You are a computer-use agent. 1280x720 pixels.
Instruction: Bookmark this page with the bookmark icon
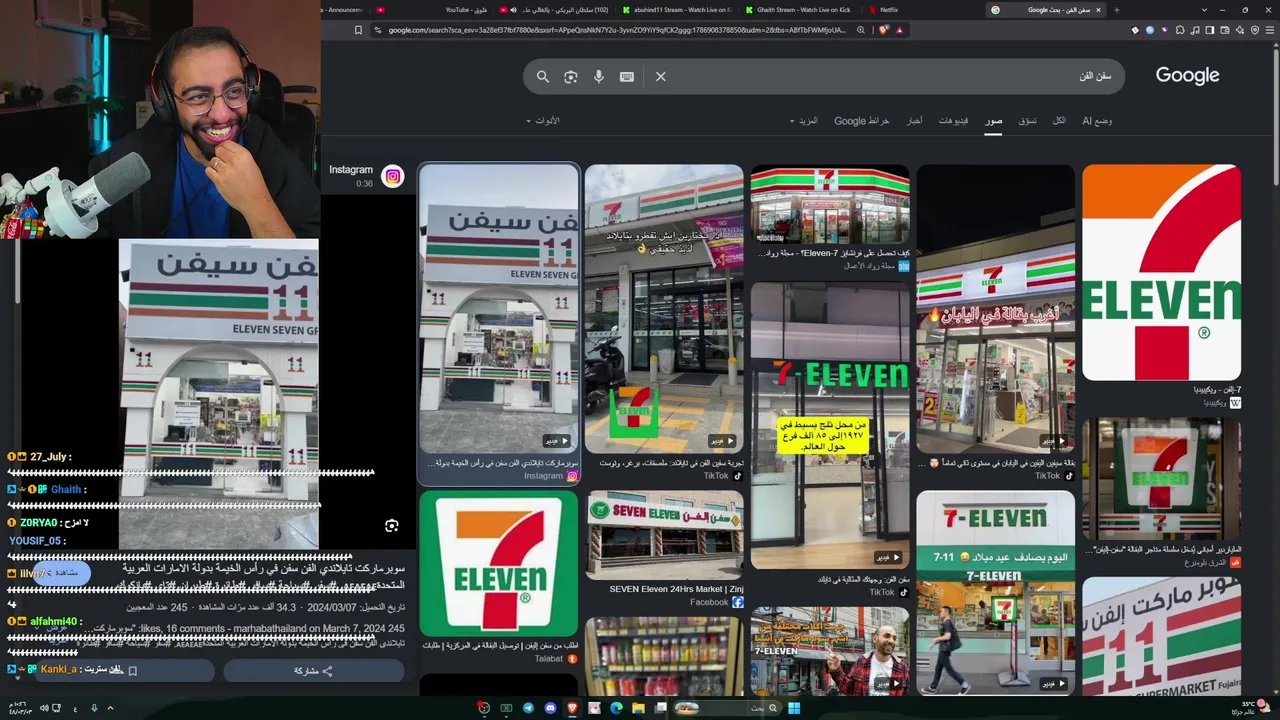pyautogui.click(x=358, y=30)
